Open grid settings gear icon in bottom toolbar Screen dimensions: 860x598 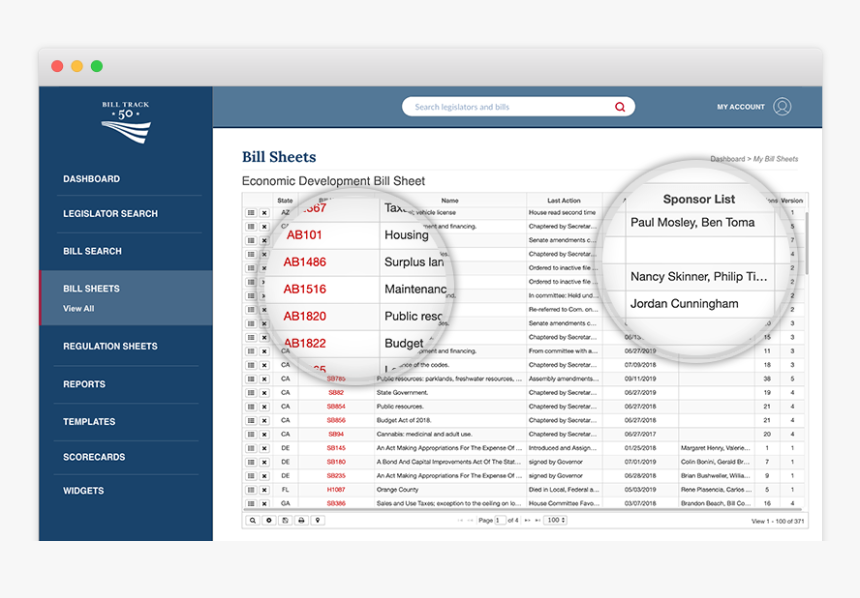tap(269, 520)
